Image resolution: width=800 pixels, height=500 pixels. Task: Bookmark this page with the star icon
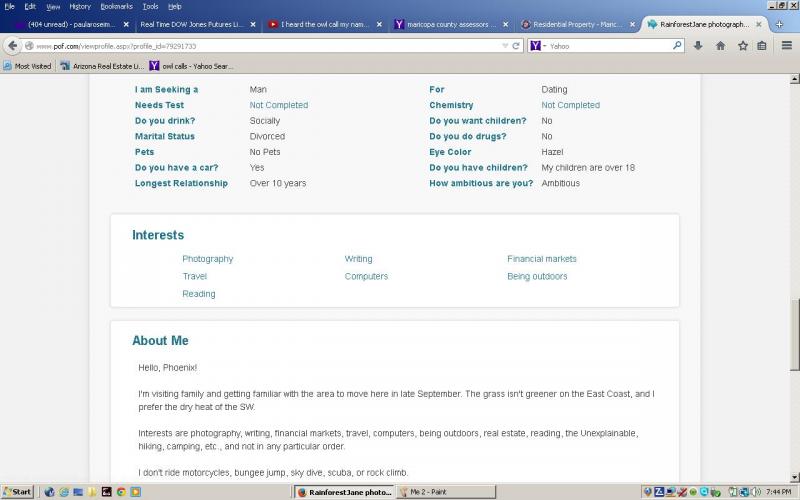click(742, 45)
